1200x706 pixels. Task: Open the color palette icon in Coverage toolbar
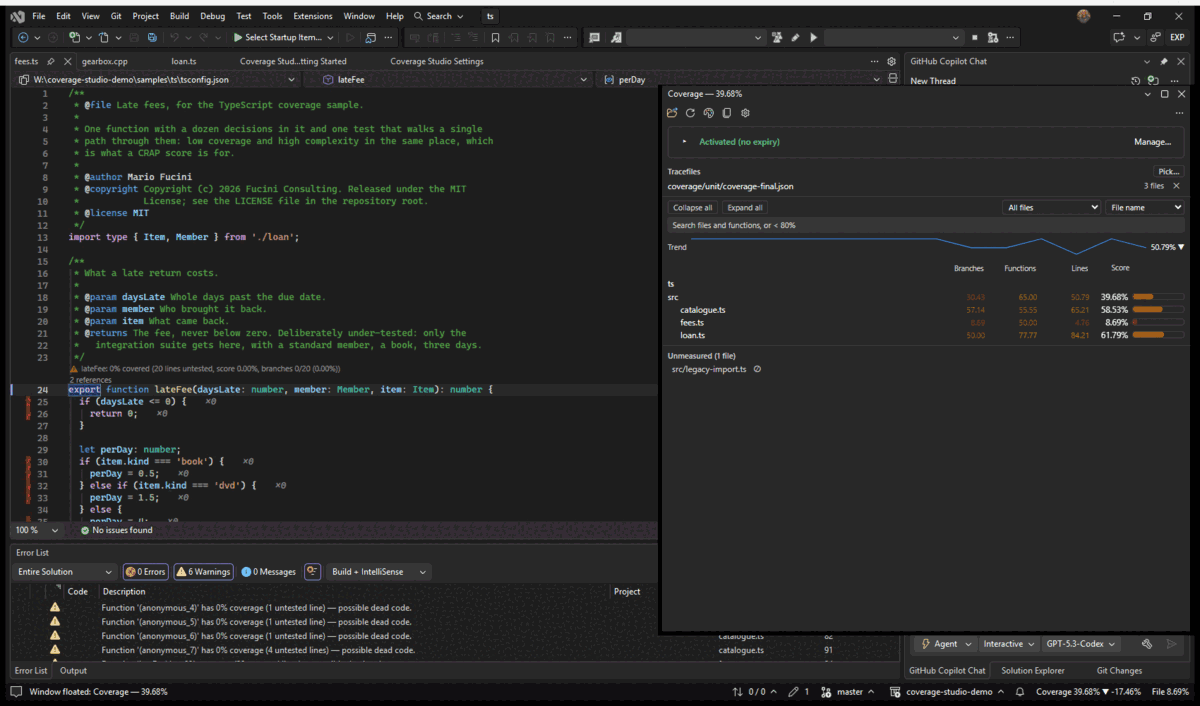click(x=708, y=113)
